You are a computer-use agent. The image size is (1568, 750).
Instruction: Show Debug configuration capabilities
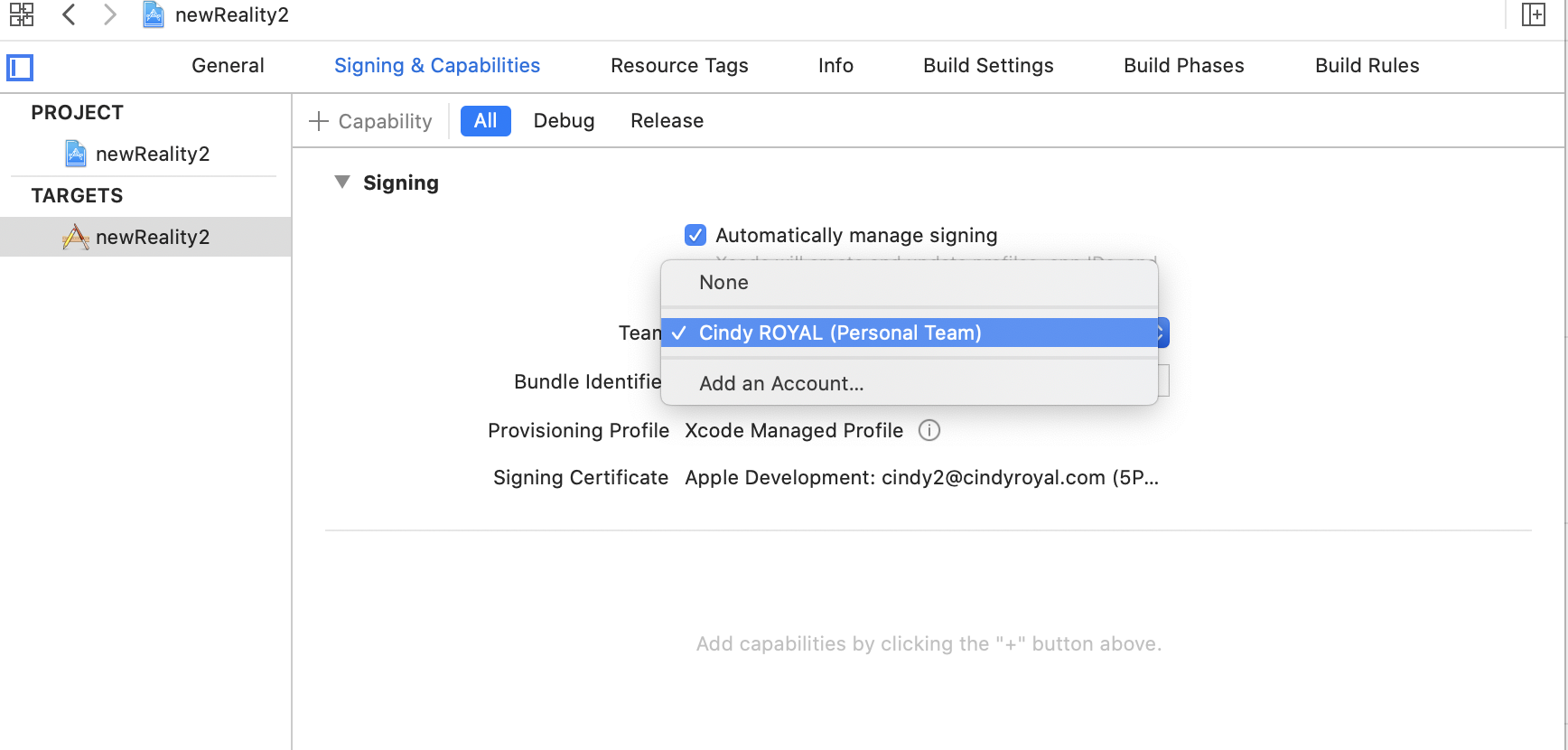[564, 121]
